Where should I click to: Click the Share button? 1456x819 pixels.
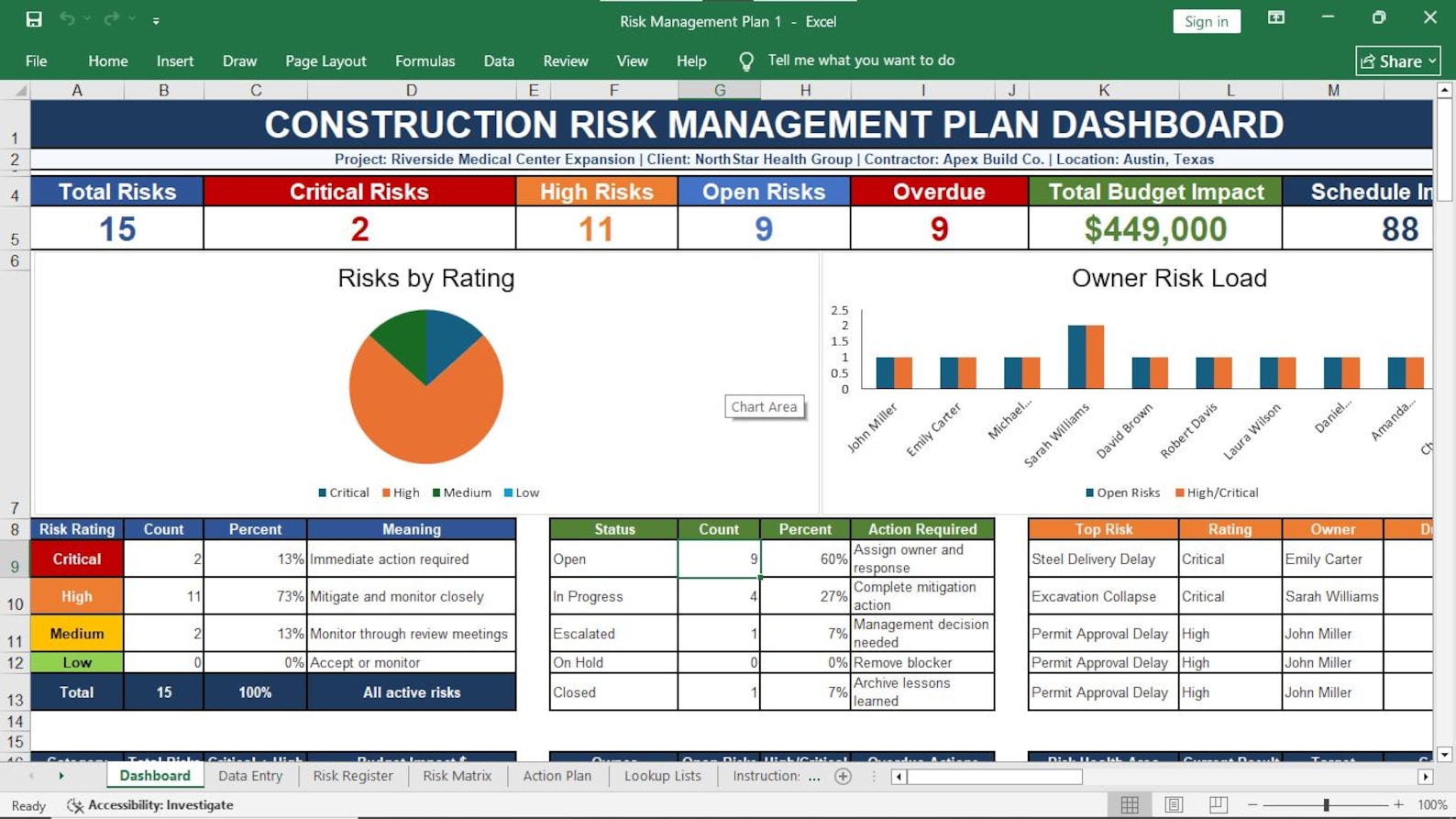click(x=1398, y=61)
